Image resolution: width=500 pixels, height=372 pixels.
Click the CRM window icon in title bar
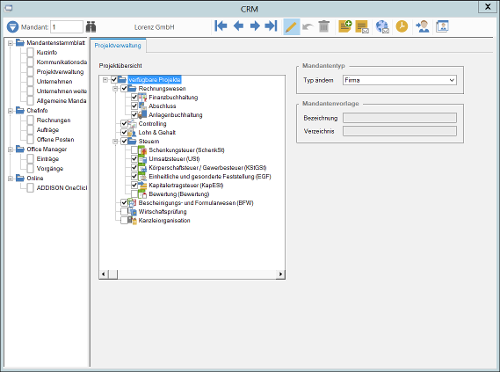[x=8, y=8]
